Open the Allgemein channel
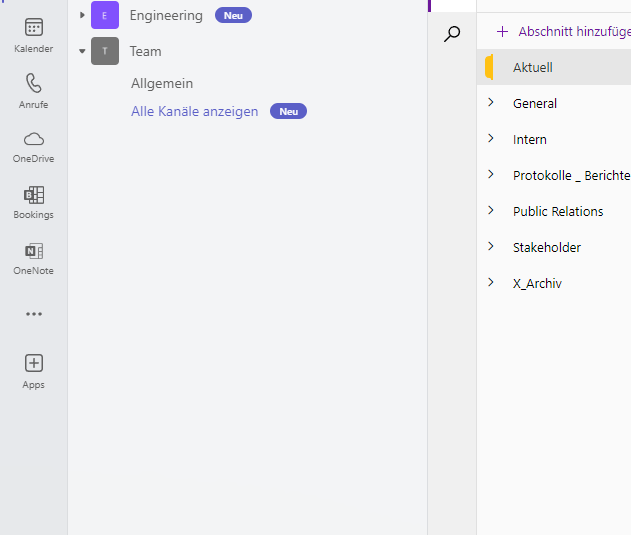 pos(162,83)
